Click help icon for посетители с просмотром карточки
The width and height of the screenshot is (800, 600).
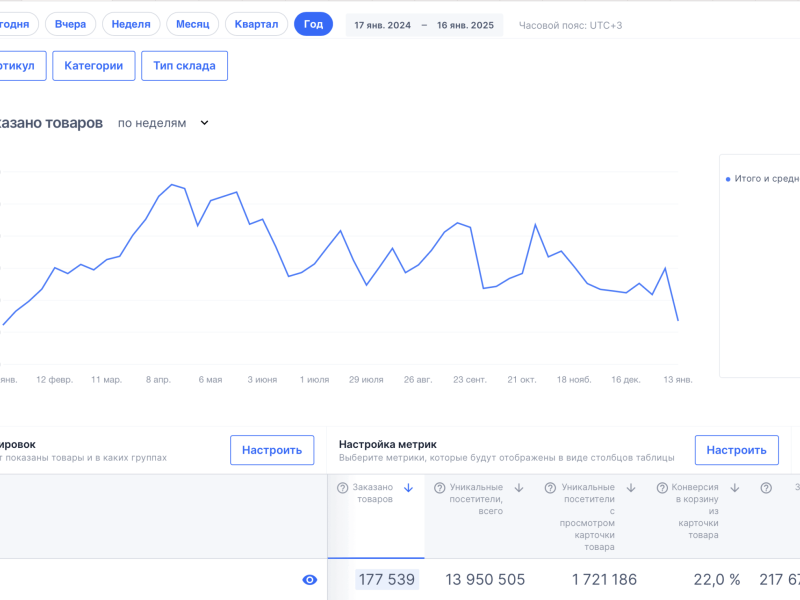coord(551,488)
